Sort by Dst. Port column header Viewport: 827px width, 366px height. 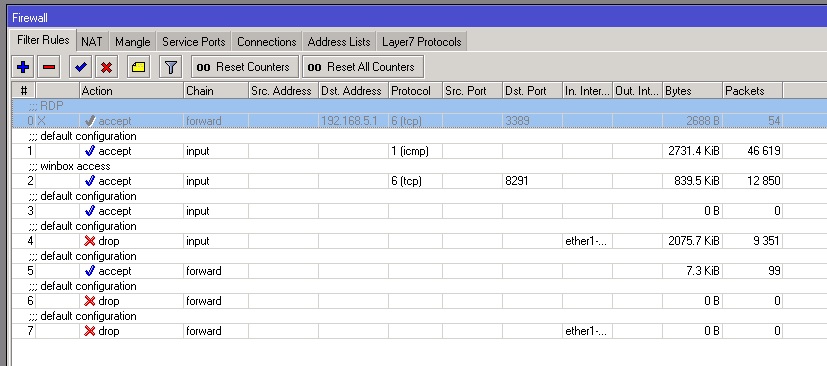[x=532, y=91]
